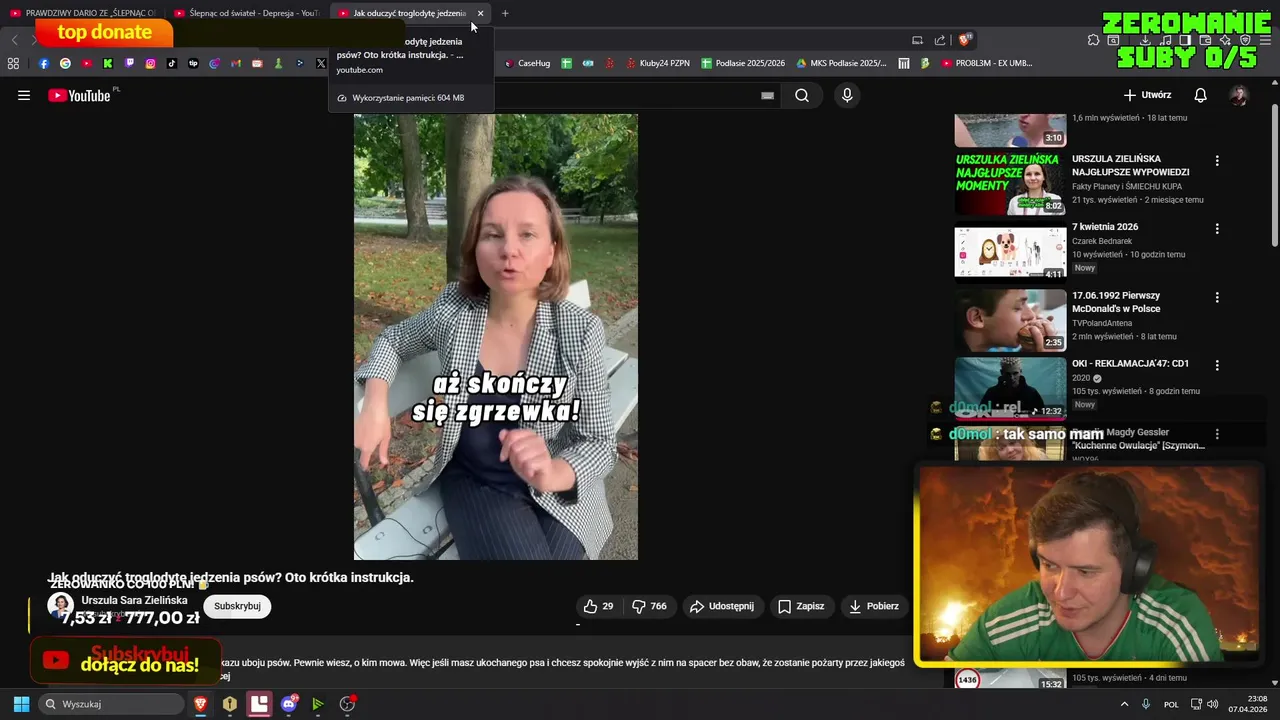Open Brave browser from the taskbar

(200, 704)
